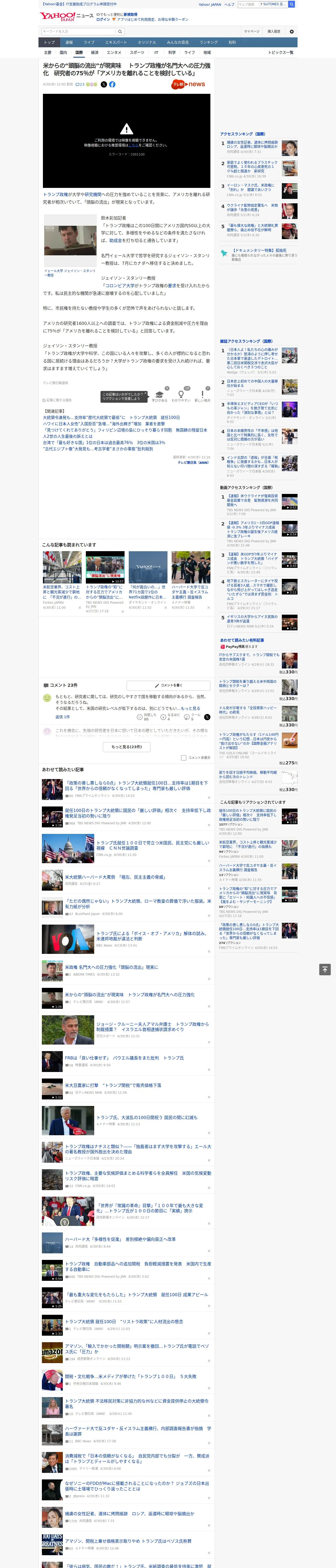Click the search magnifier beside keyword field
This screenshot has height=1568, width=336.
[x=120, y=32]
